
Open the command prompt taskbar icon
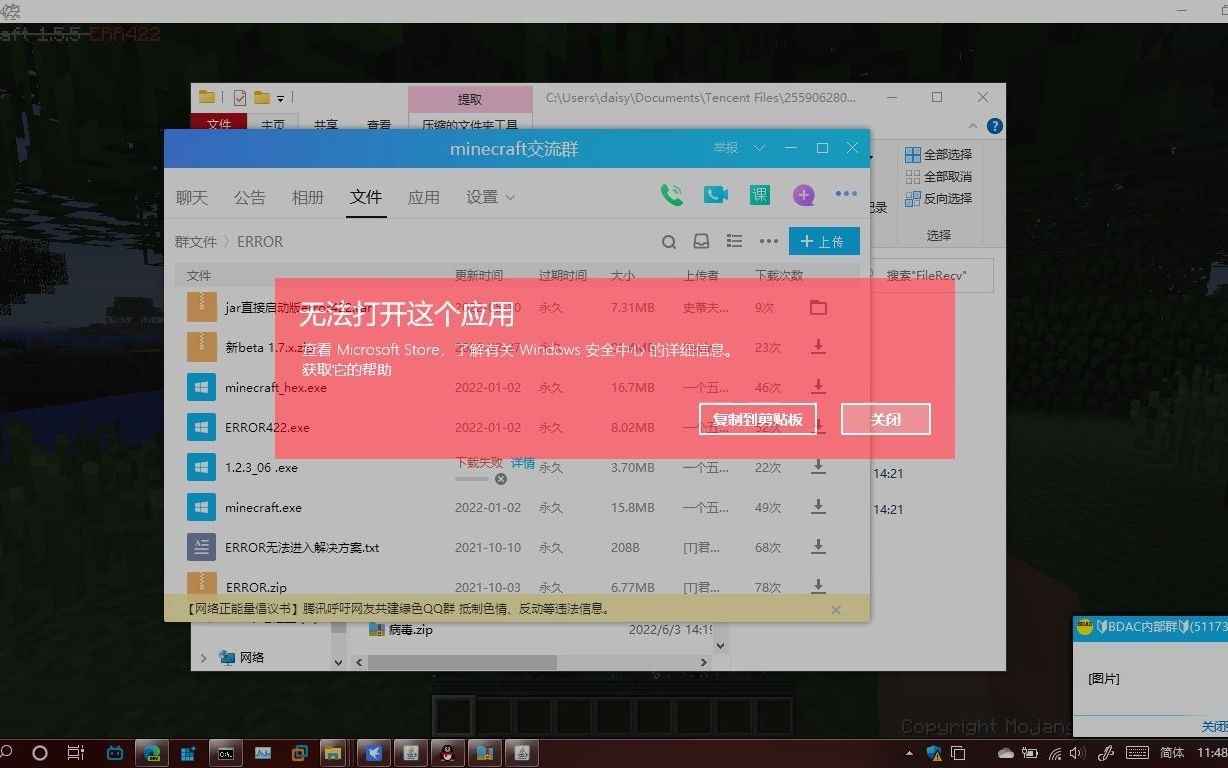tap(226, 752)
